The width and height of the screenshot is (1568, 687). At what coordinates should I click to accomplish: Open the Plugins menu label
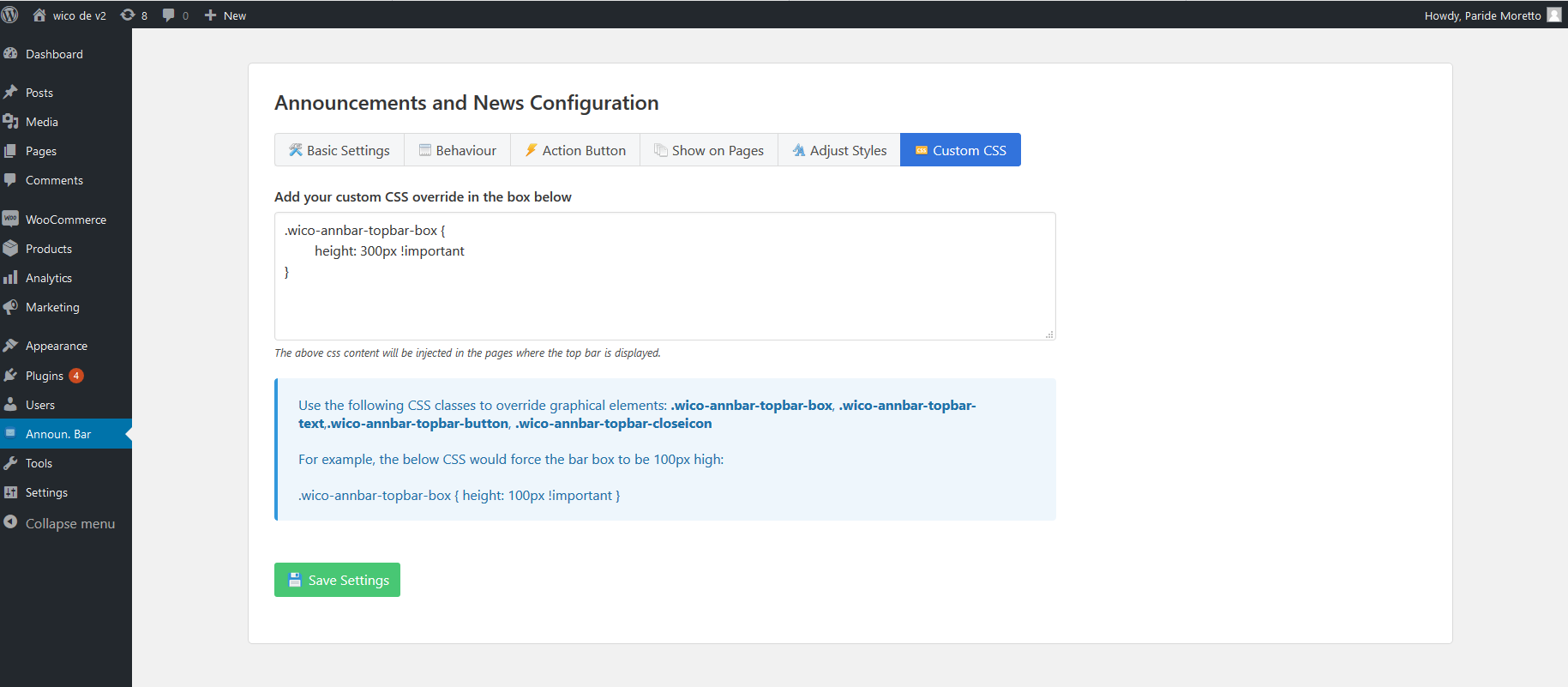[x=45, y=375]
